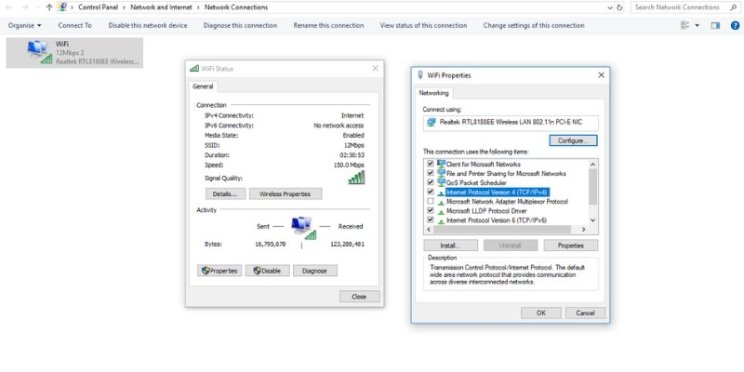Click Cancel in WiFi Properties
Screen dimensions: 744x372
(586, 313)
